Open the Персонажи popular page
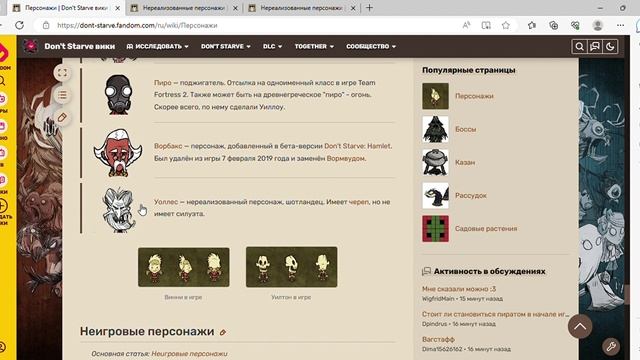The image size is (640, 360). pos(474,96)
